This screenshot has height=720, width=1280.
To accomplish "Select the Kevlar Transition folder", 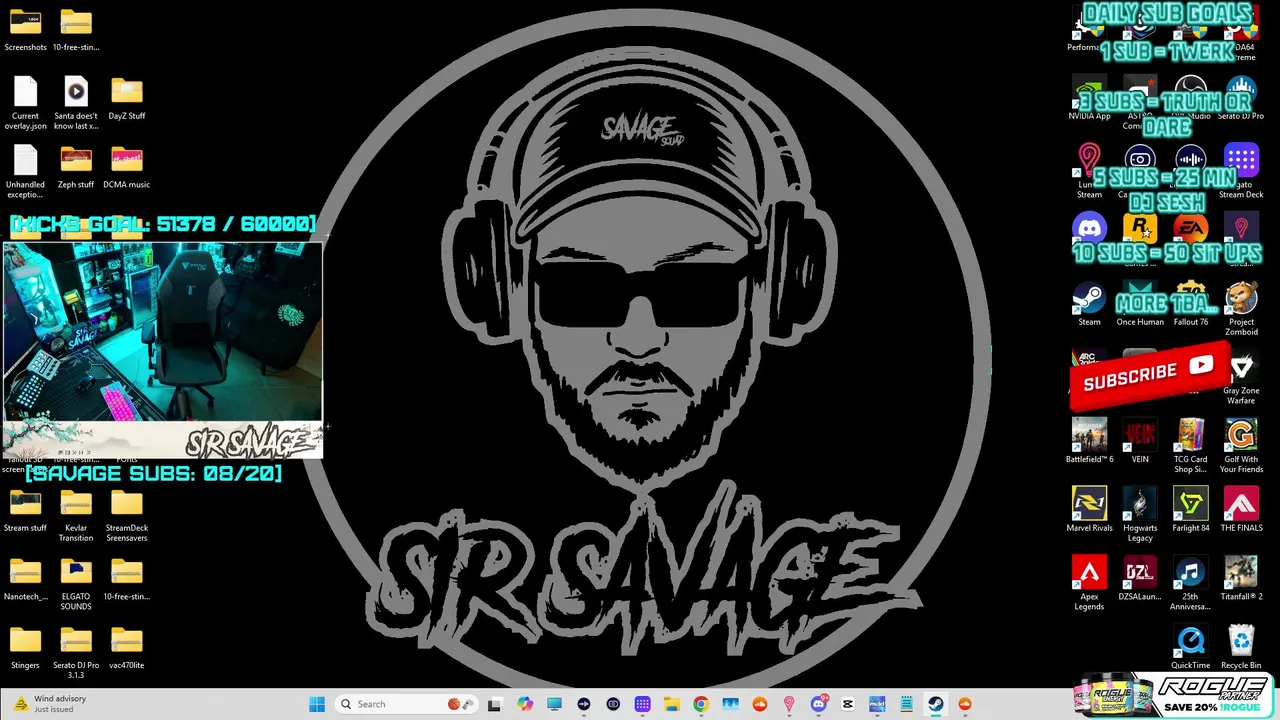I will pyautogui.click(x=76, y=516).
